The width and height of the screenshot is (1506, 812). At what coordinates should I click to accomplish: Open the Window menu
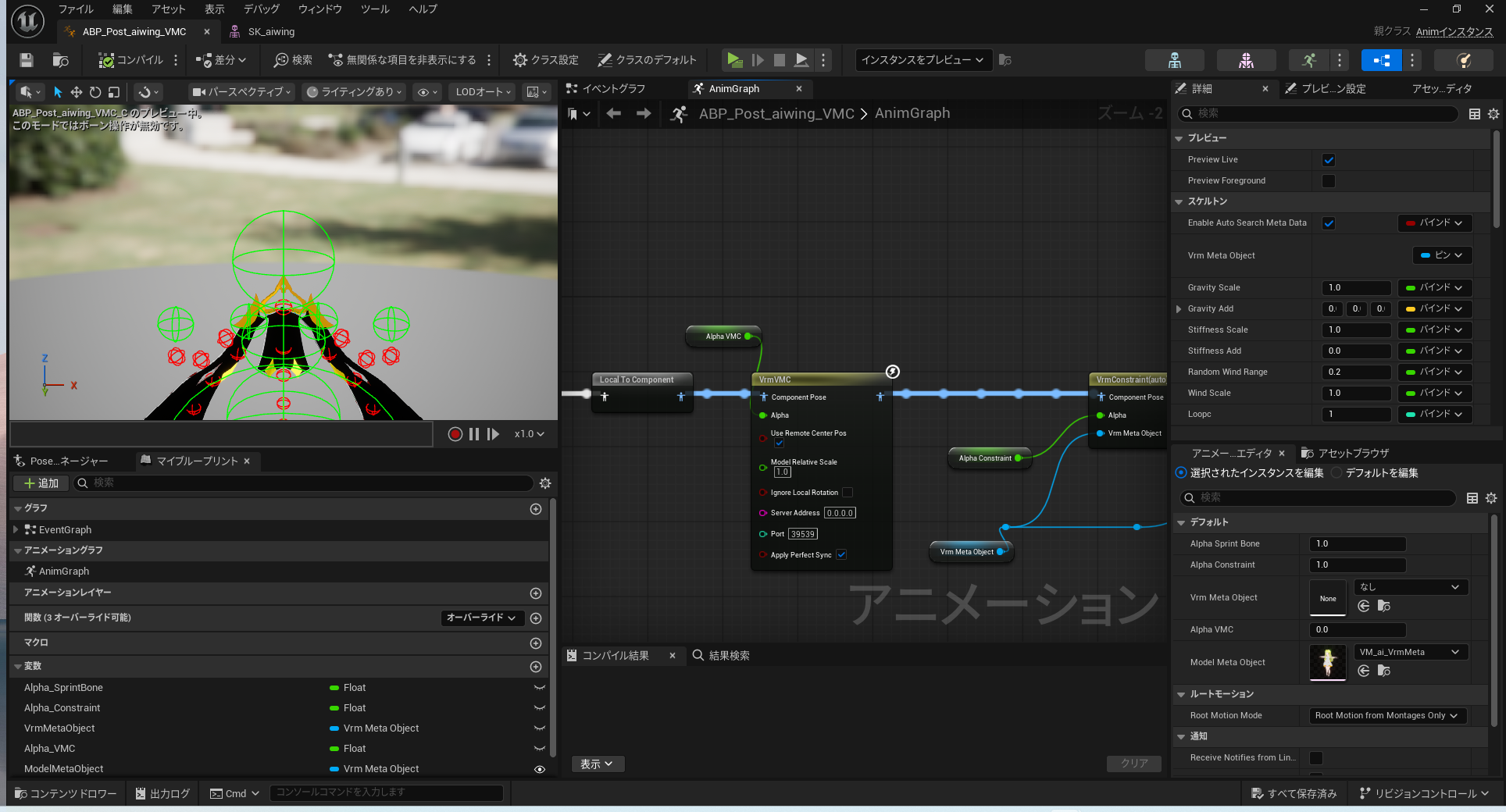pos(319,9)
